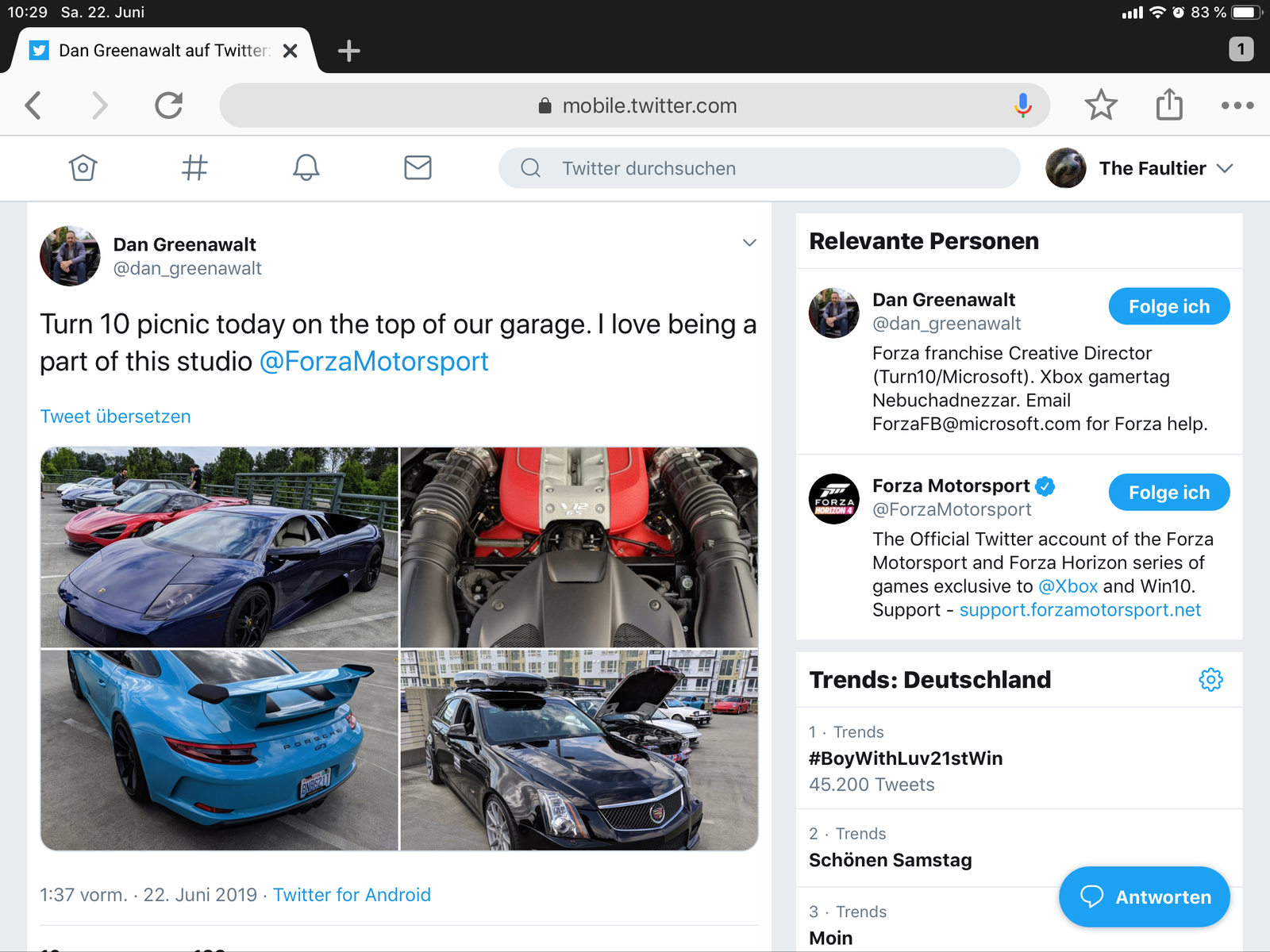Go back with the browser back arrow

(33, 105)
